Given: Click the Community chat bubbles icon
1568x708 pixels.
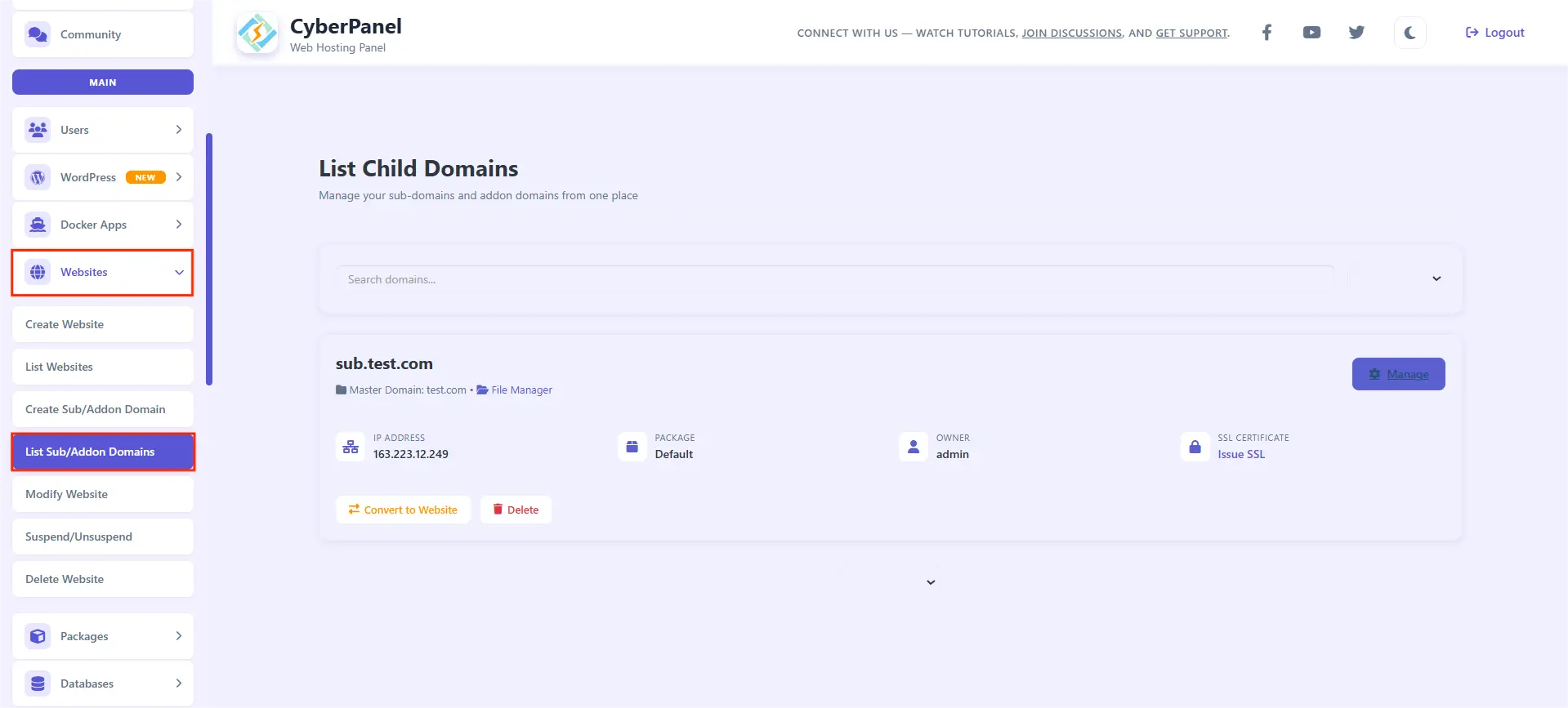Looking at the screenshot, I should pyautogui.click(x=38, y=34).
